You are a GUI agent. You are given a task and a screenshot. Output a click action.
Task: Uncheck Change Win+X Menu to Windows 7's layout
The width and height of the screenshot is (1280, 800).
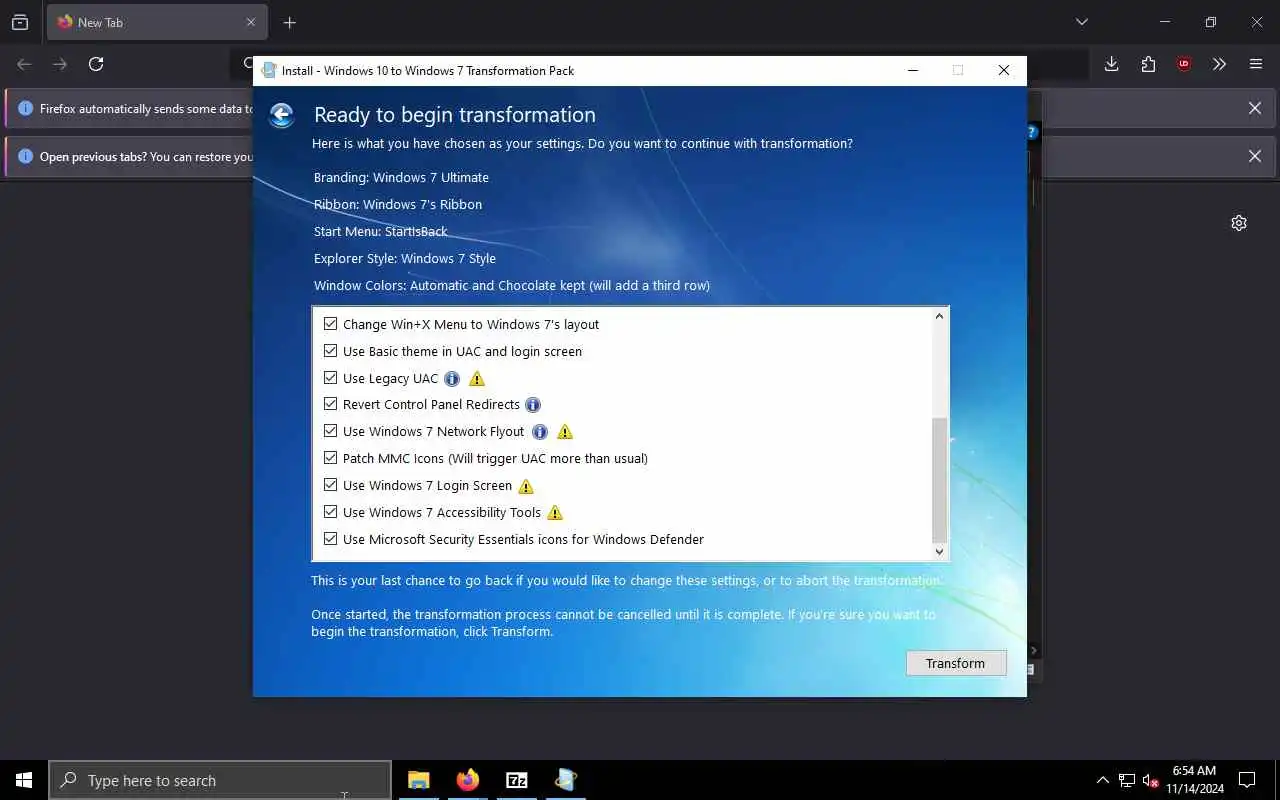point(330,324)
